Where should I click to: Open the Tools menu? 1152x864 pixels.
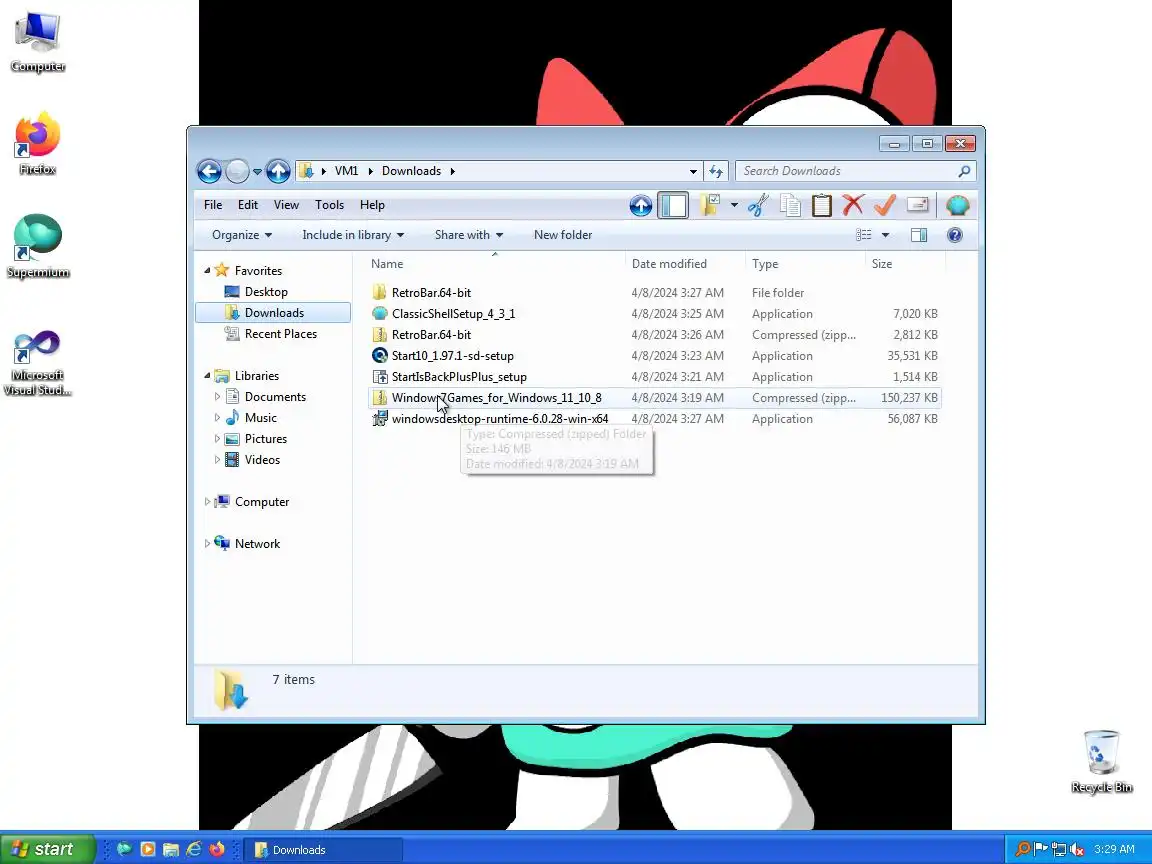[329, 205]
